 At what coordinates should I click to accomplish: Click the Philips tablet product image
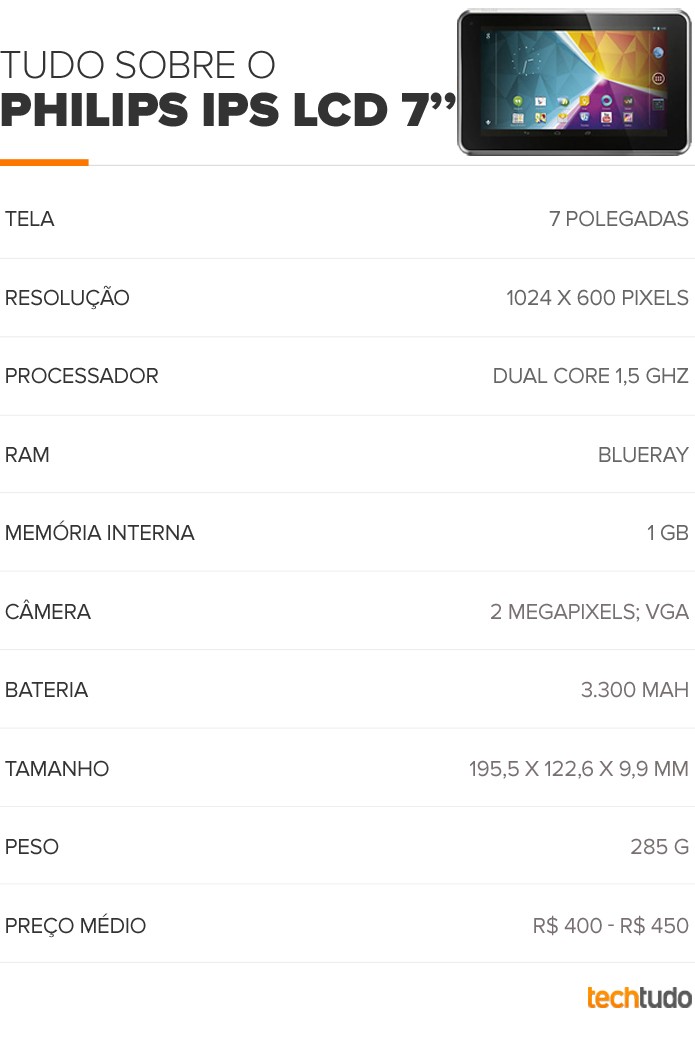click(574, 82)
